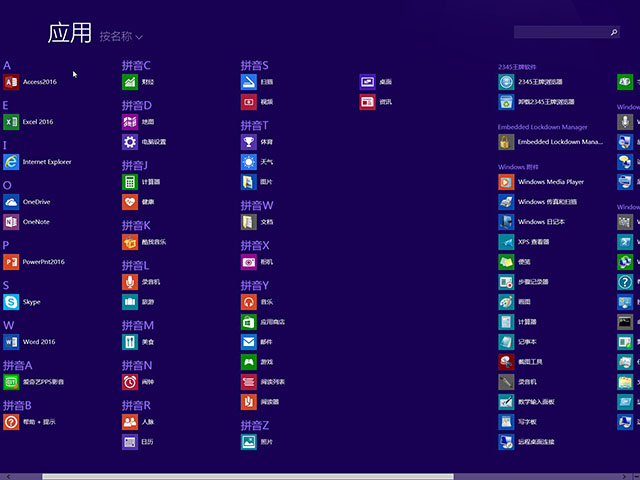This screenshot has width=640, height=480.
Task: Open the 酷我音乐 music app
Action: (144, 242)
